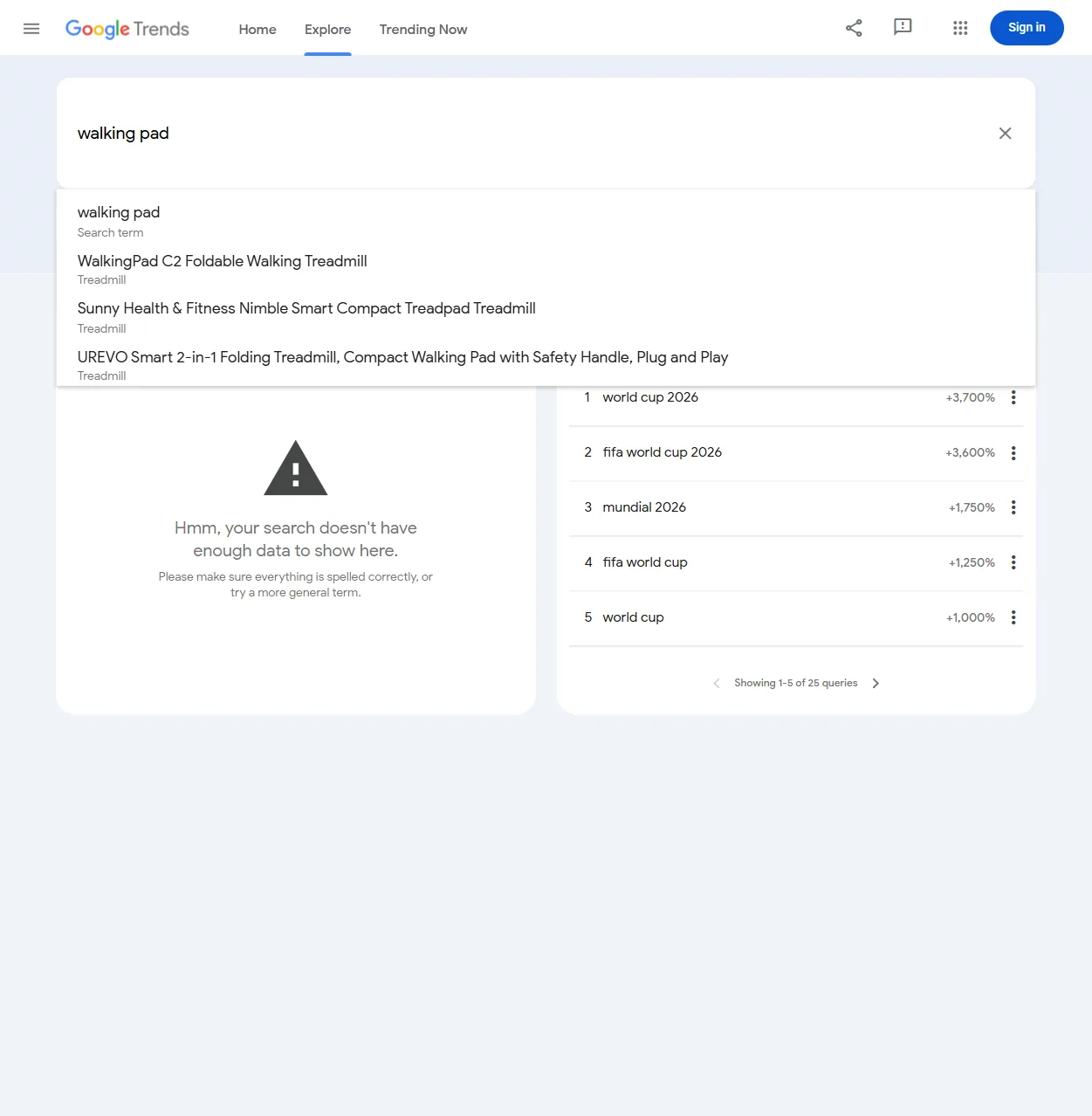Screen dimensions: 1092x1116
Task: Click the world cup 2026 query
Action: (x=650, y=397)
